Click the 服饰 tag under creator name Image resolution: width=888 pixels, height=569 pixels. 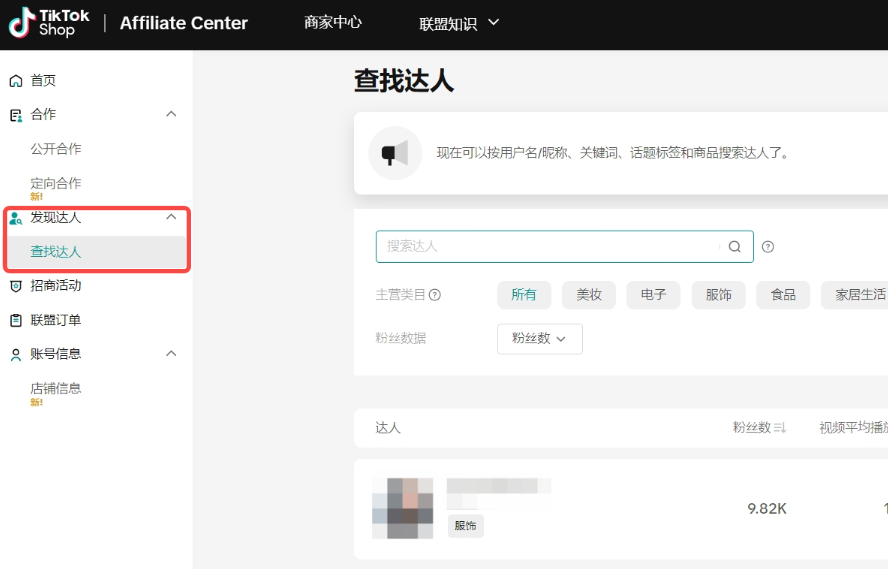[x=466, y=526]
